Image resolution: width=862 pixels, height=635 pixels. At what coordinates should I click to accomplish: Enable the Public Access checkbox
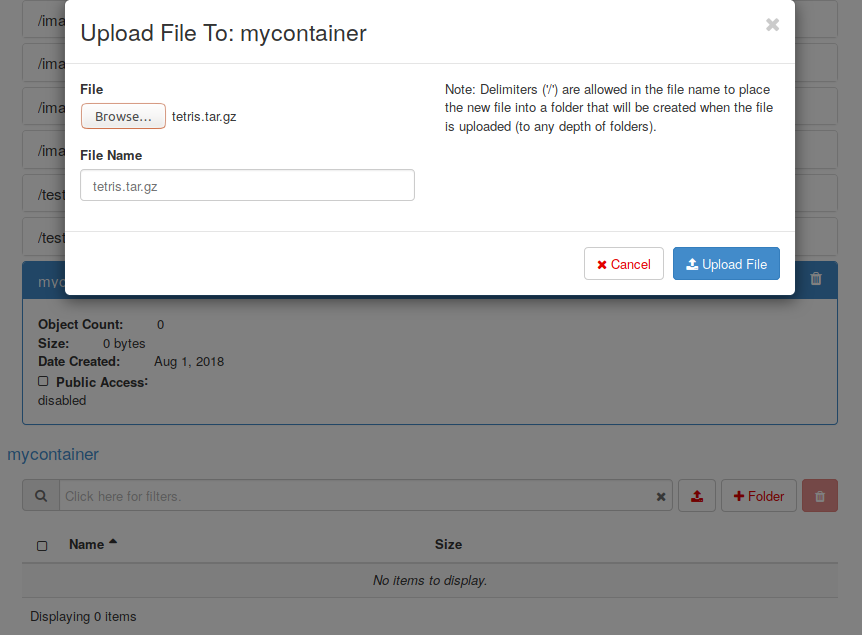click(43, 381)
